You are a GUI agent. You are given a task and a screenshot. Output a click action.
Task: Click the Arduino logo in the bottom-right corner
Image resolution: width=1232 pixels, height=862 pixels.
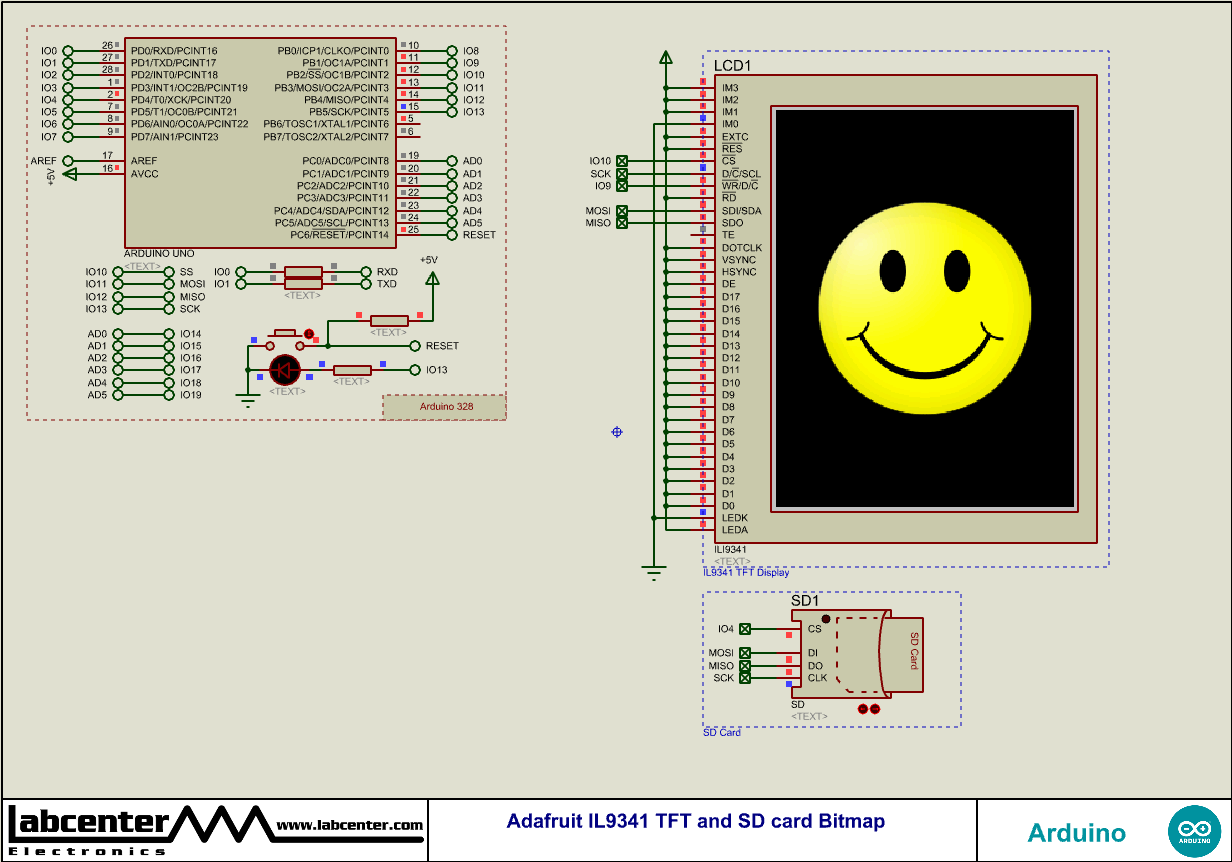(x=1193, y=830)
